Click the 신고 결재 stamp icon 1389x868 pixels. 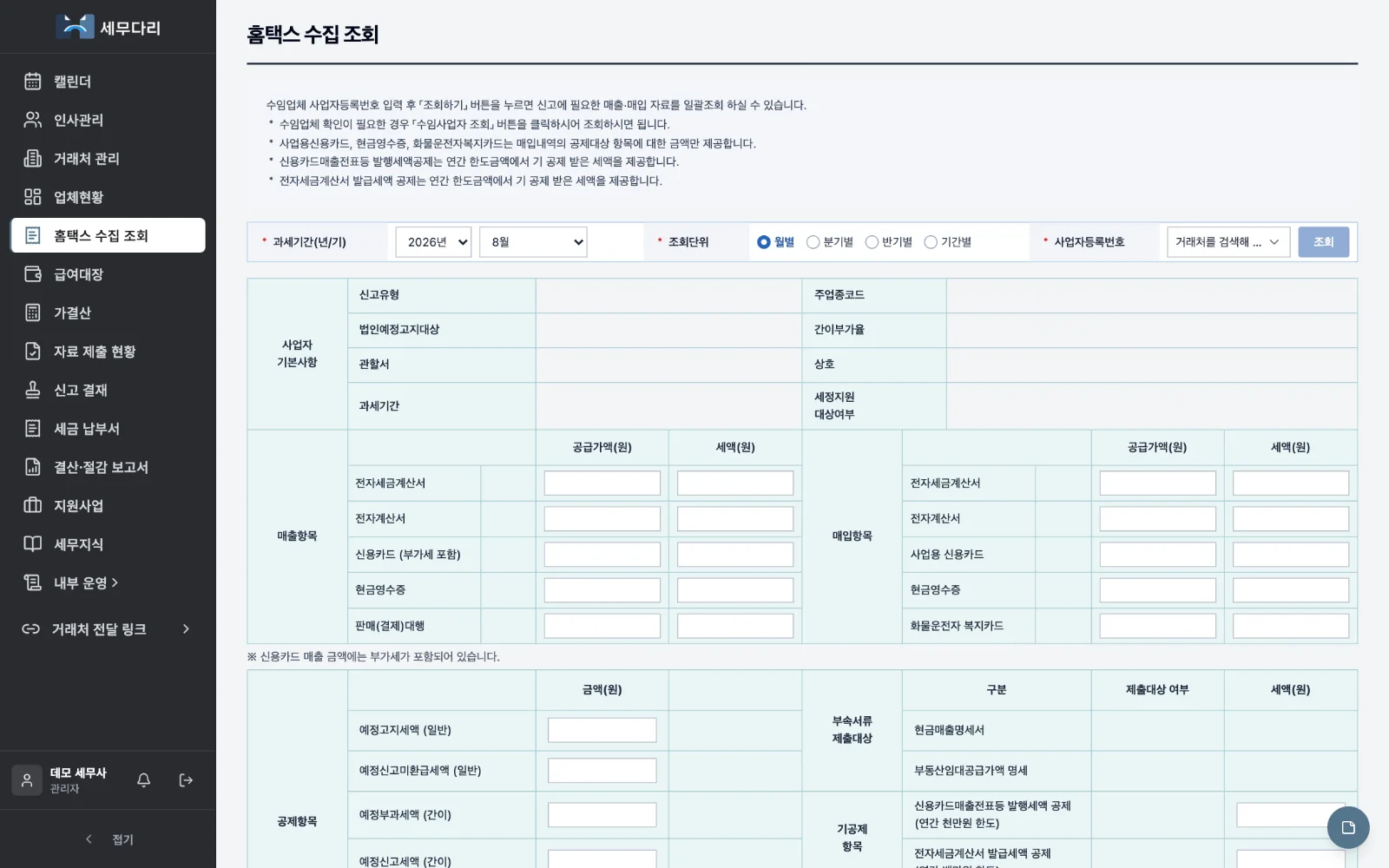pyautogui.click(x=33, y=390)
